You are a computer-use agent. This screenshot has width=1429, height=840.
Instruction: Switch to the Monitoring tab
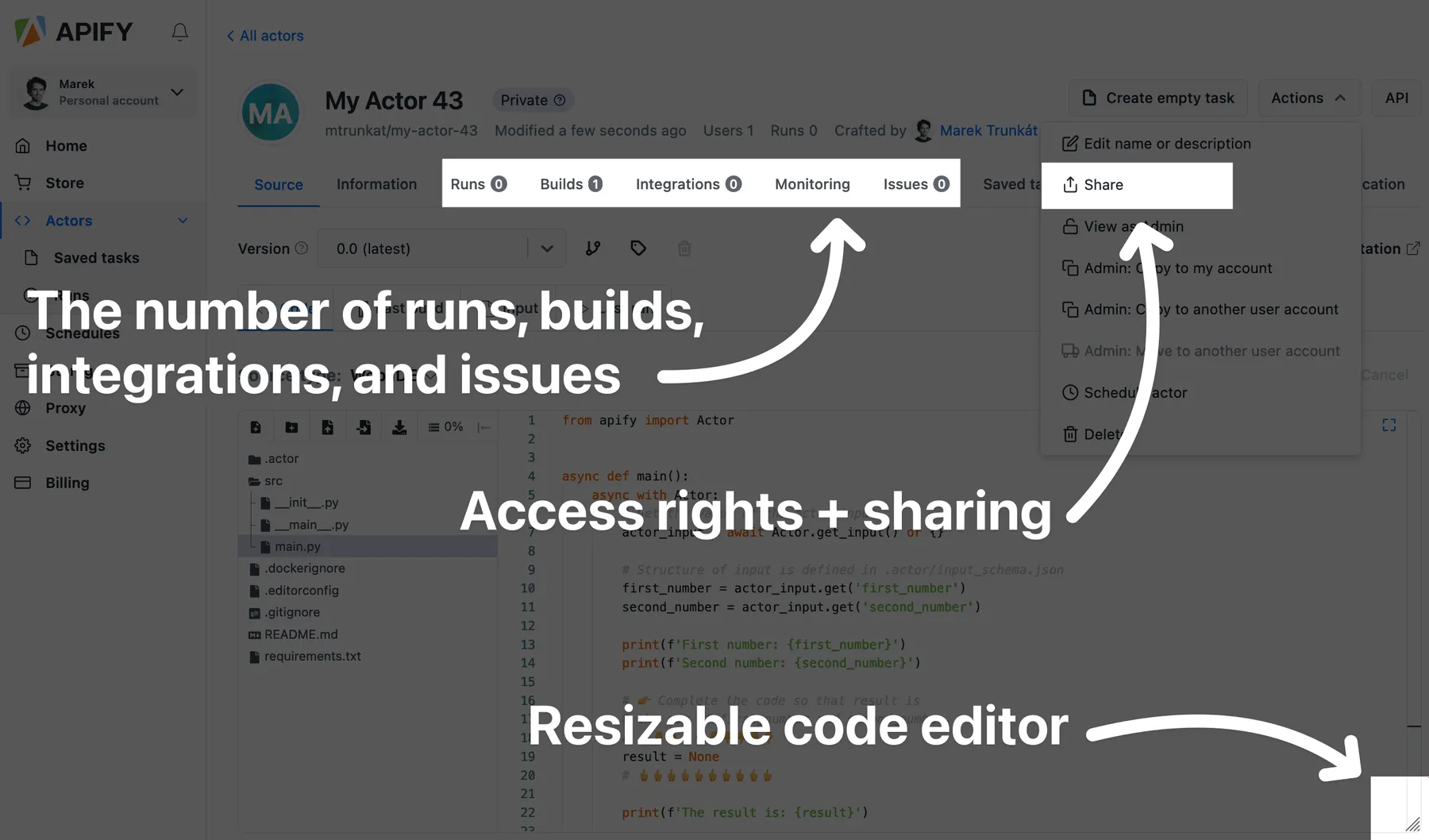point(812,184)
